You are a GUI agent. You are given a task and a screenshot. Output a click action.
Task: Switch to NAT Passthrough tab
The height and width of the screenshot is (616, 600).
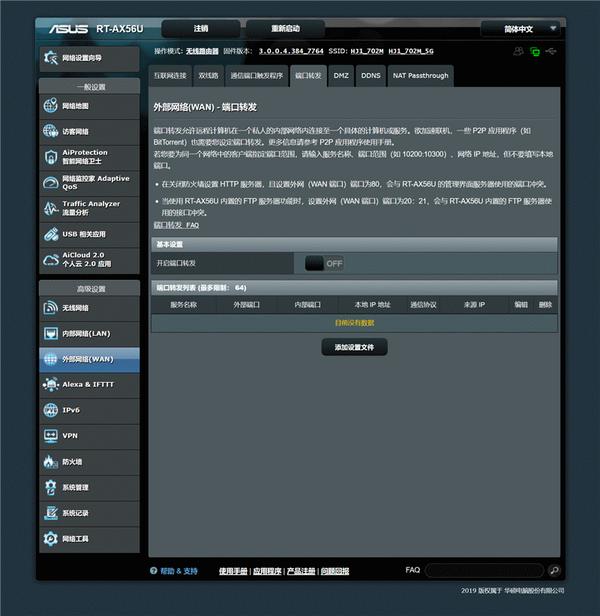420,76
